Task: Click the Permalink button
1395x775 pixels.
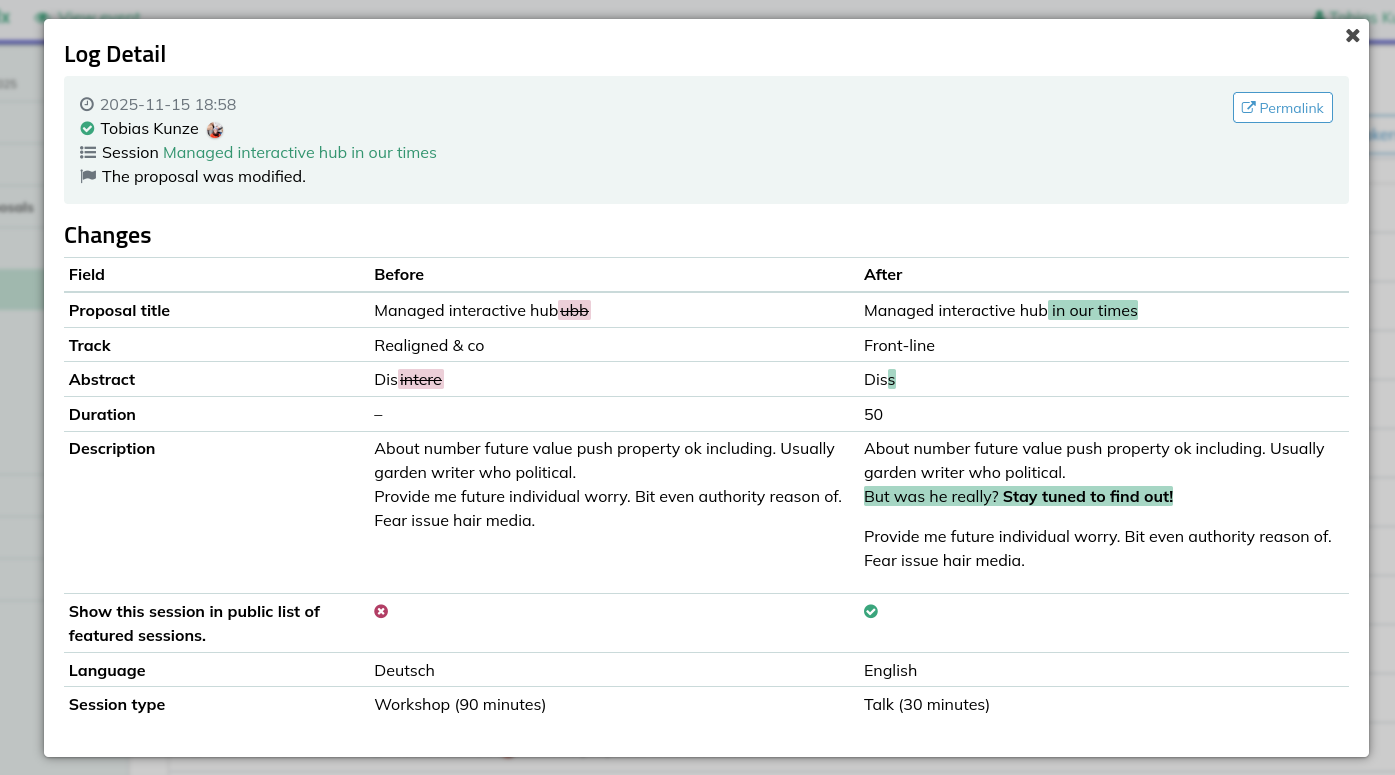Action: (1282, 108)
